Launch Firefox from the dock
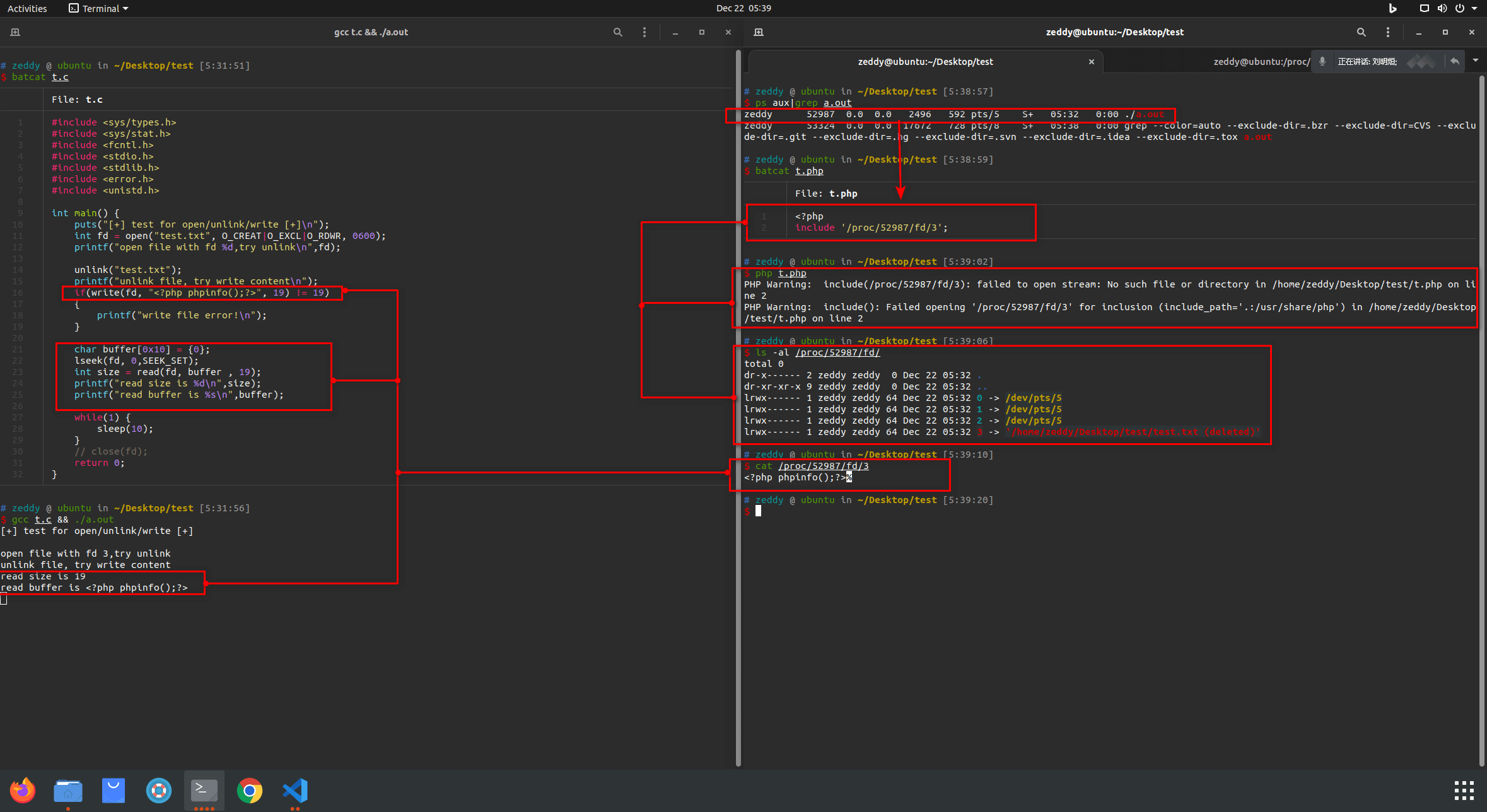The width and height of the screenshot is (1487, 812). point(23,791)
